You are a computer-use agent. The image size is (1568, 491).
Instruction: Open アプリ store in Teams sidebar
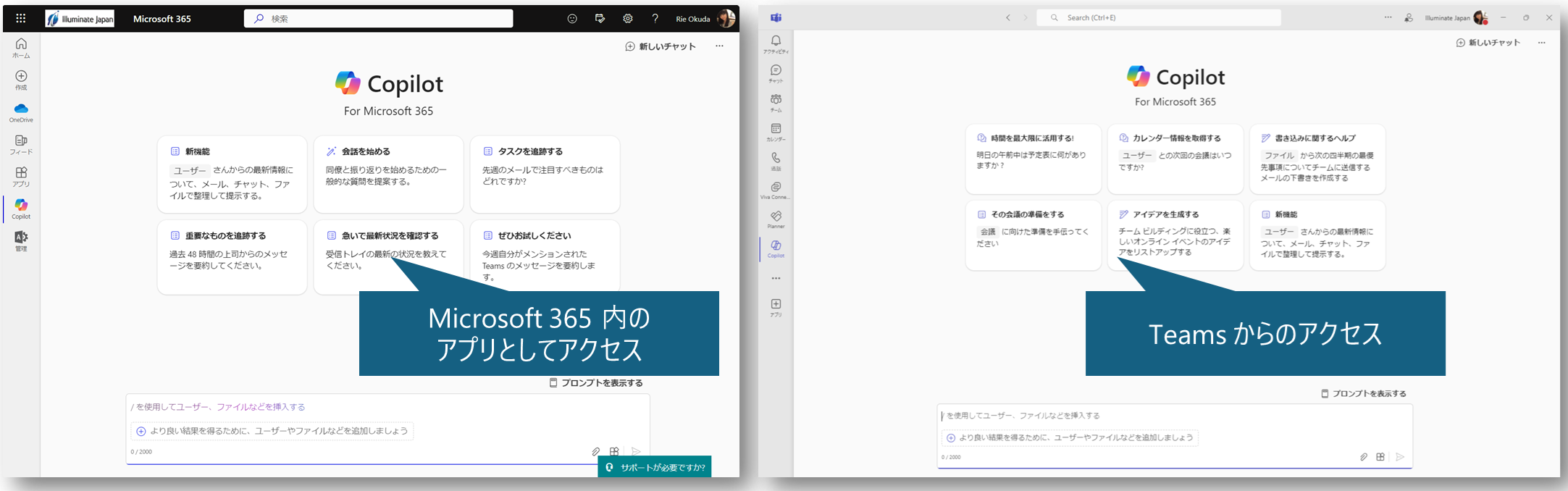point(776,308)
